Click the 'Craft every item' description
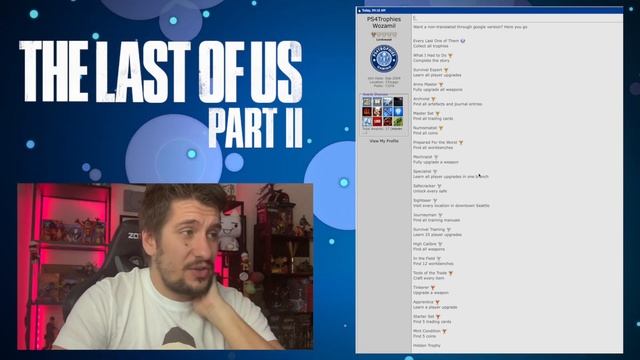640x360 pixels. pyautogui.click(x=429, y=278)
